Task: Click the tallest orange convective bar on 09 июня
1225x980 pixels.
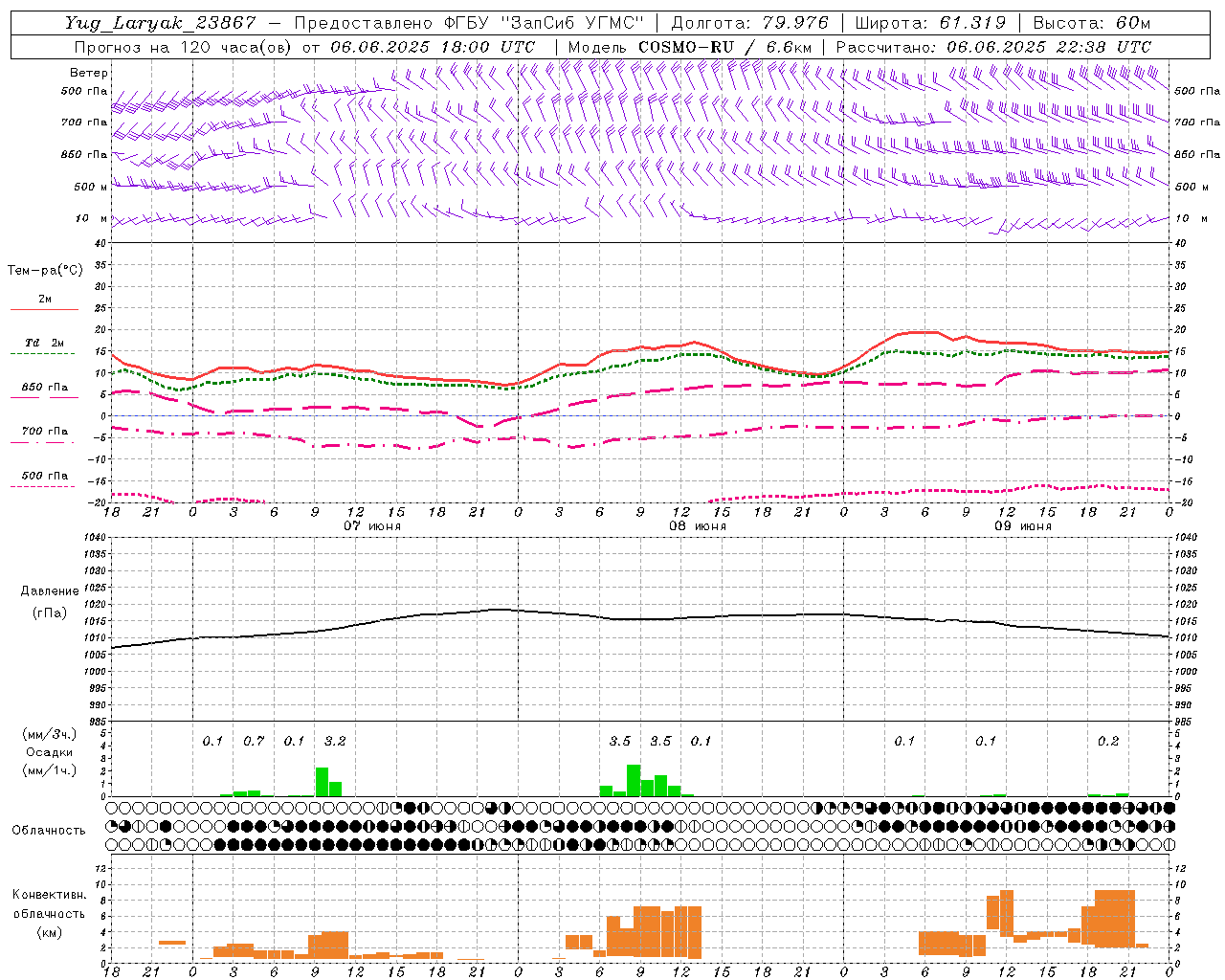Action: [x=1115, y=919]
